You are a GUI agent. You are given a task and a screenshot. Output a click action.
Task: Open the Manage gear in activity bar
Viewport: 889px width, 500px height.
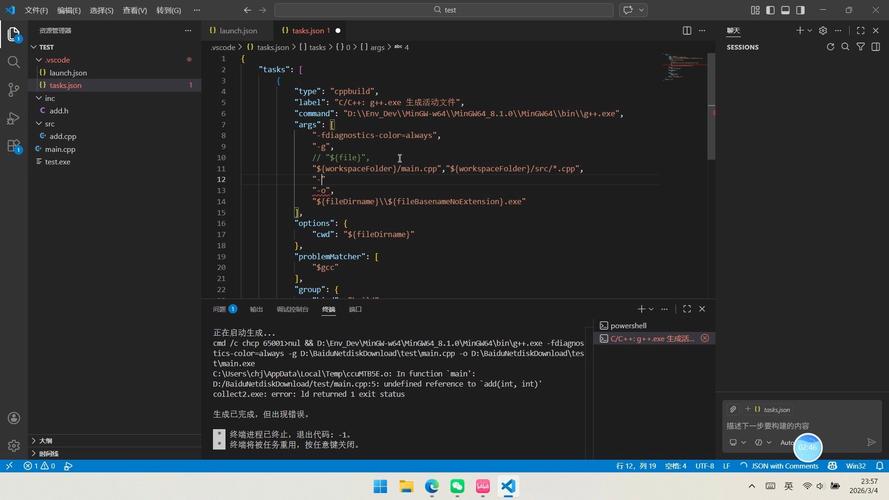(x=14, y=446)
